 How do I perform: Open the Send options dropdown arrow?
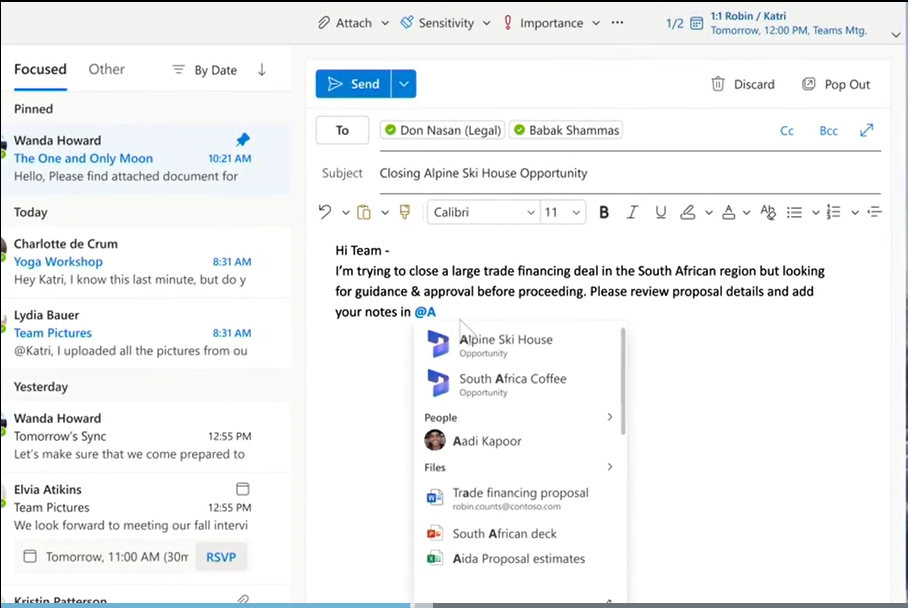404,84
